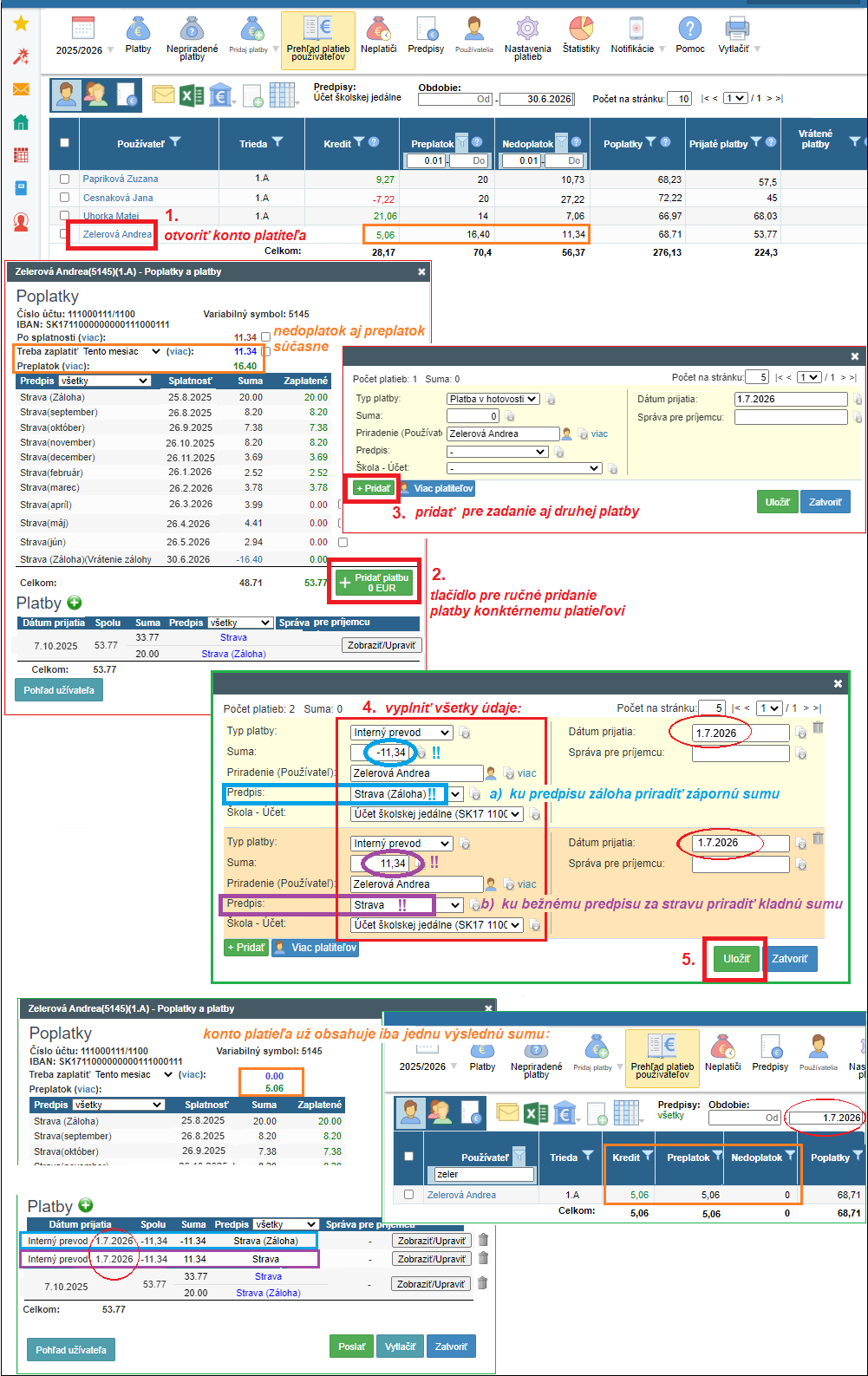Viewport: 868px width, 1376px height.
Task: Expand the Predpis dropdown showing Strava (Záloha)
Action: click(408, 793)
